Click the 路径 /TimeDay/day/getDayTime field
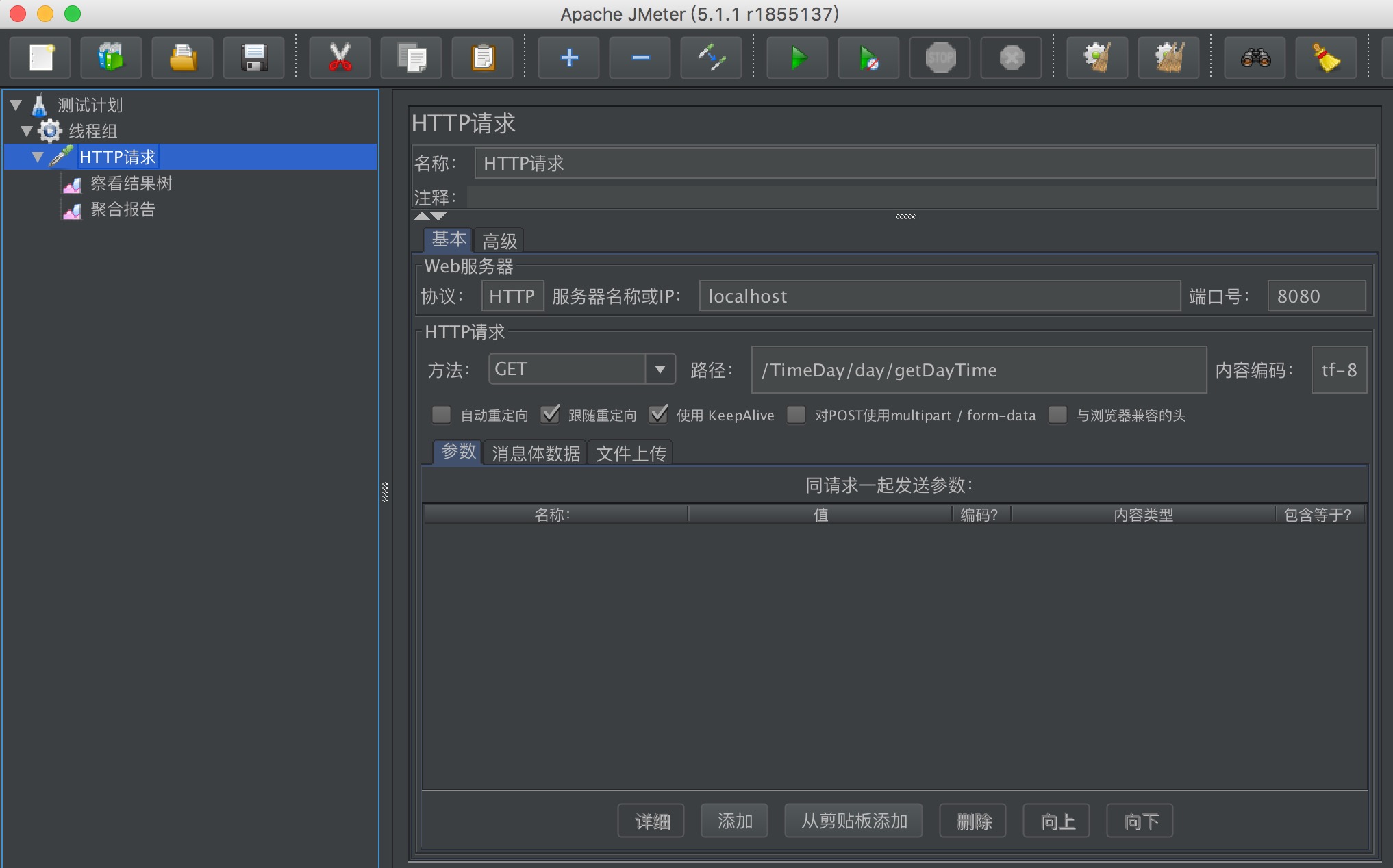1393x868 pixels. pyautogui.click(x=979, y=370)
